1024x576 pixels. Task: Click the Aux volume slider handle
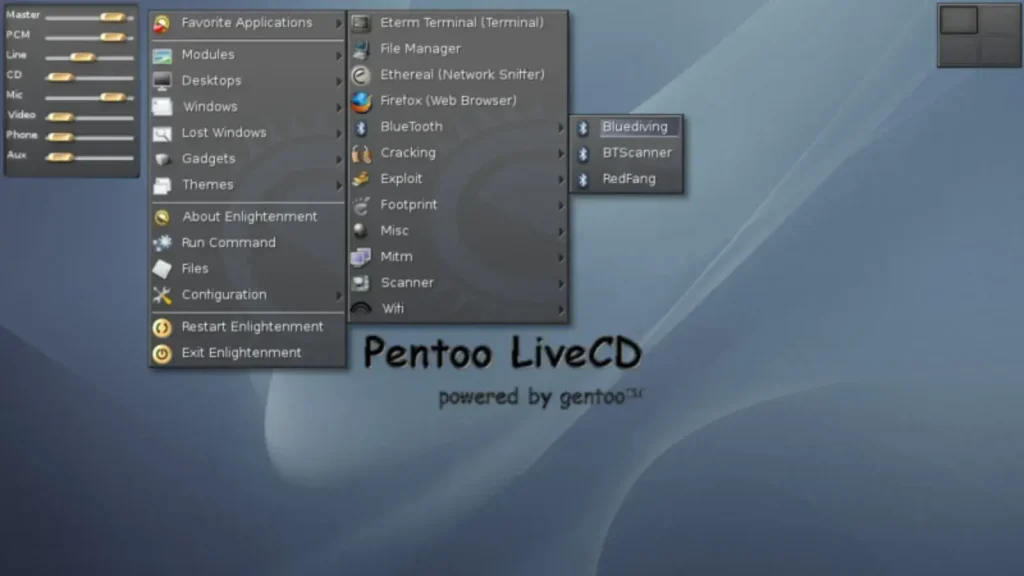tap(60, 157)
